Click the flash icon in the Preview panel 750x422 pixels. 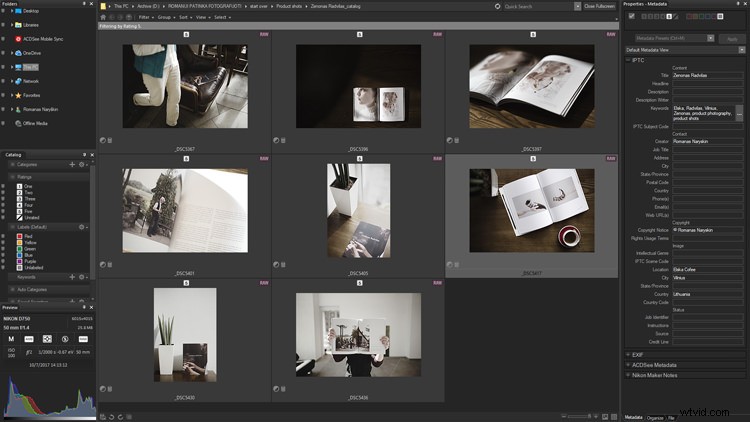65,339
